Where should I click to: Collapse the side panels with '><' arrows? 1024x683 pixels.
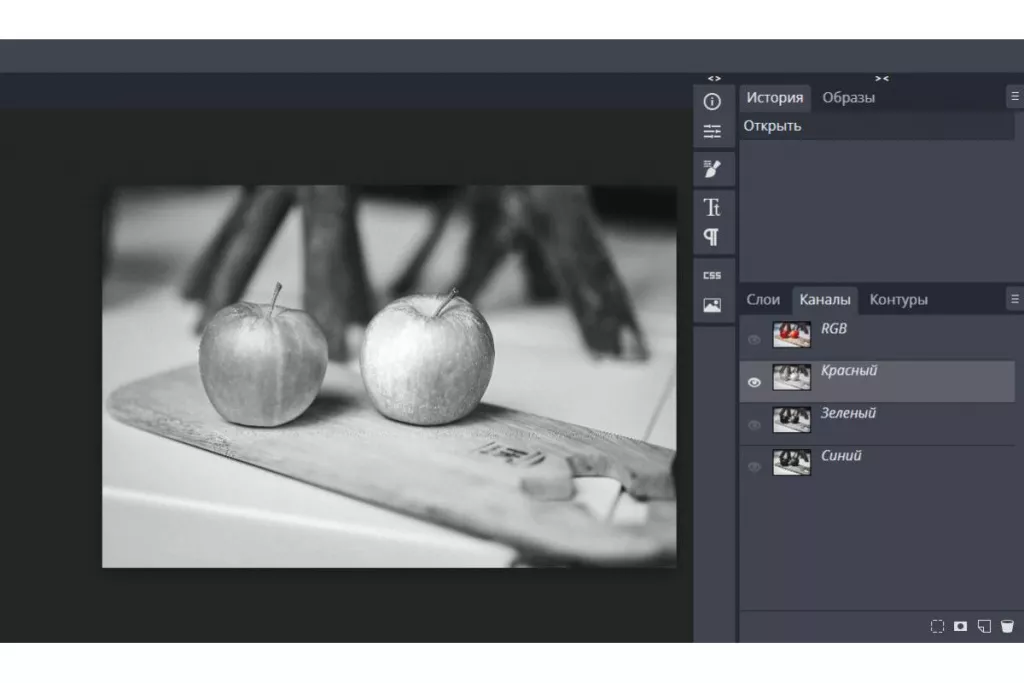[882, 78]
